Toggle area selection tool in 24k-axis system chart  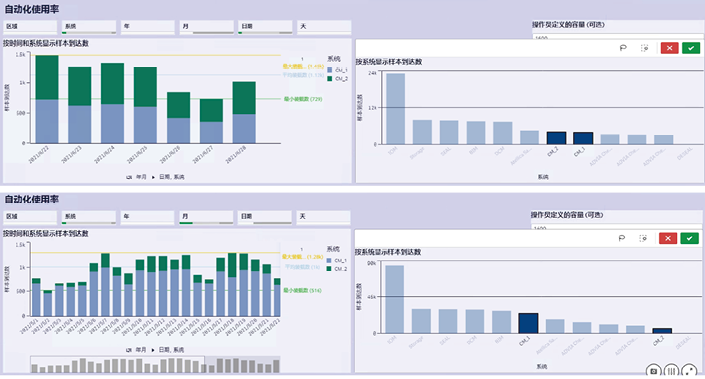pyautogui.click(x=644, y=48)
